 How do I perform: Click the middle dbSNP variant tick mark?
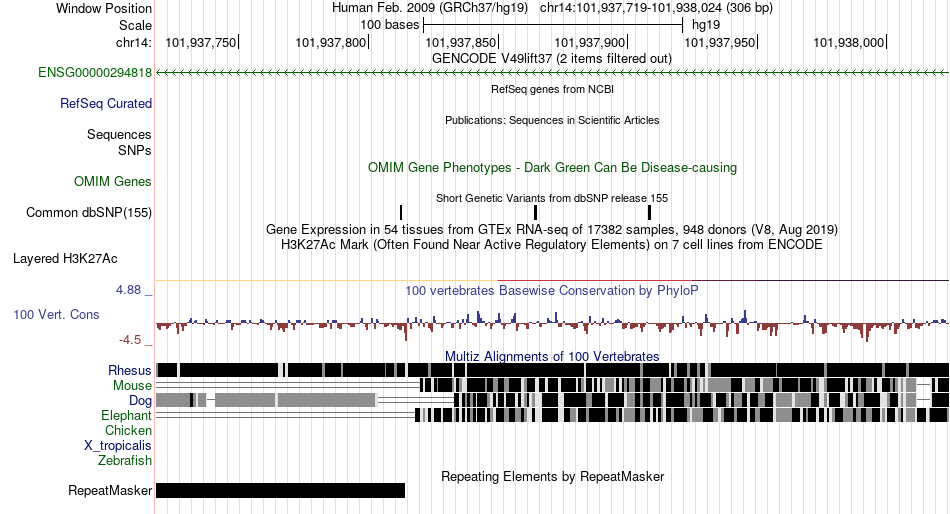click(536, 212)
